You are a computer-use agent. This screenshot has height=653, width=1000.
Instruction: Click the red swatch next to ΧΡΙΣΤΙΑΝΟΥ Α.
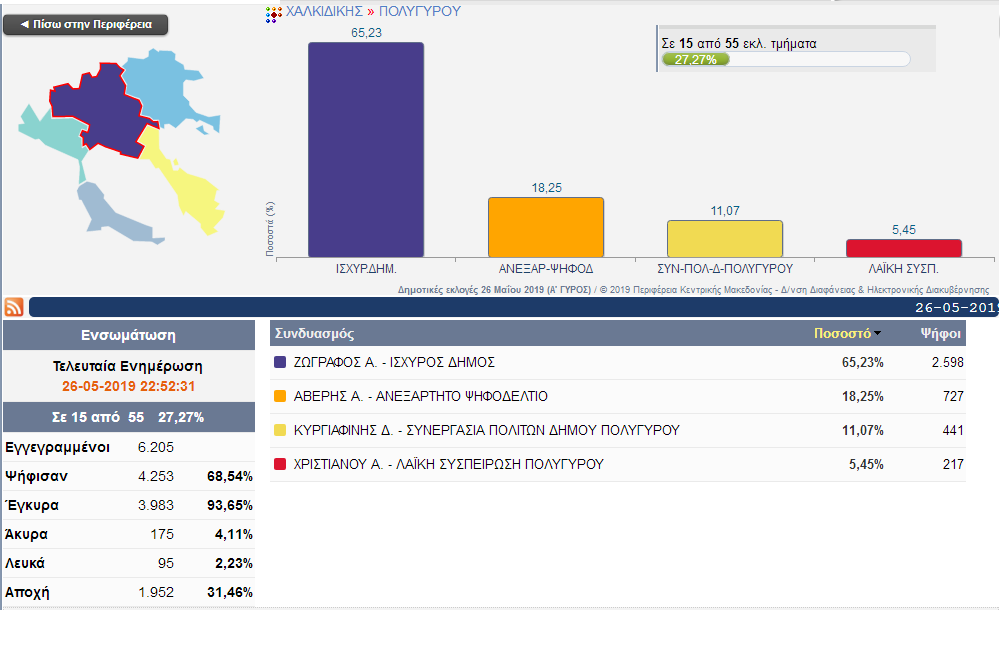pos(280,465)
